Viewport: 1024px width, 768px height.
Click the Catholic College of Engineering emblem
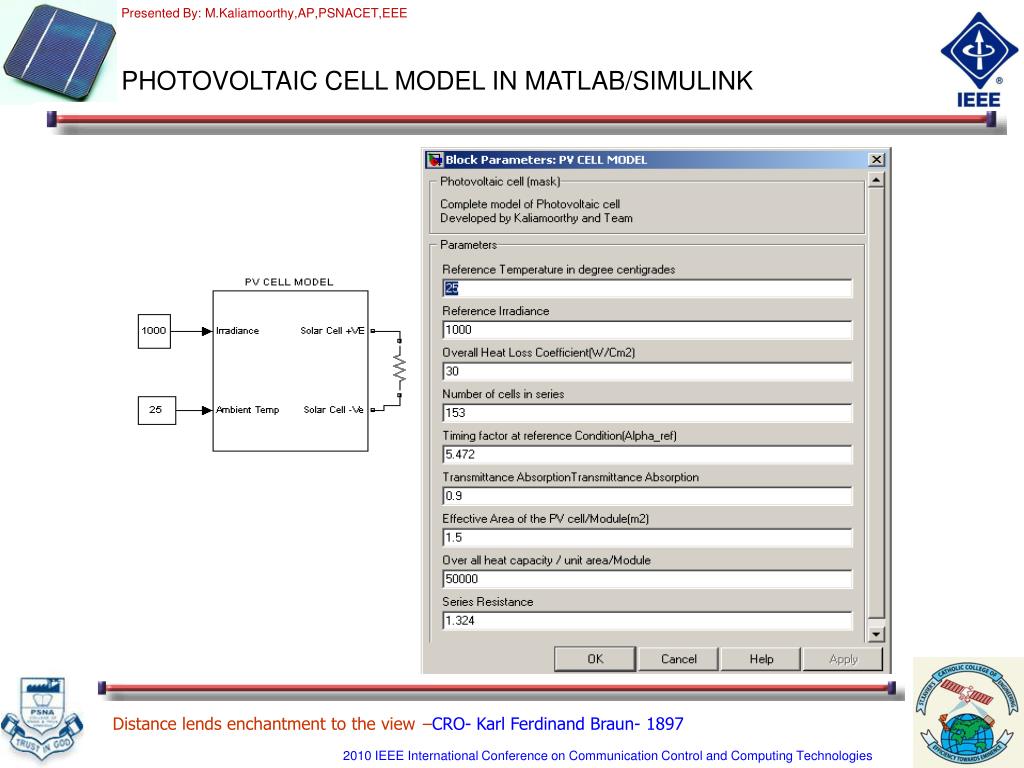[967, 713]
